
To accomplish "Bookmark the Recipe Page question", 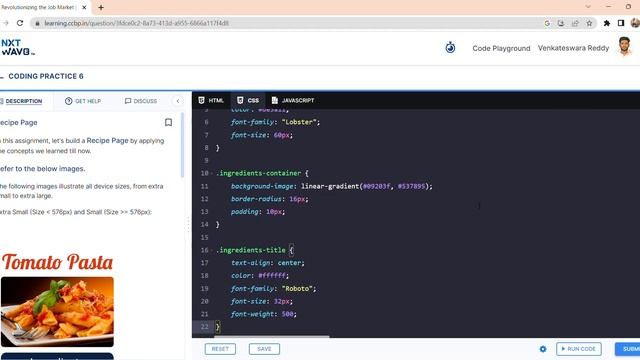I will [168, 122].
